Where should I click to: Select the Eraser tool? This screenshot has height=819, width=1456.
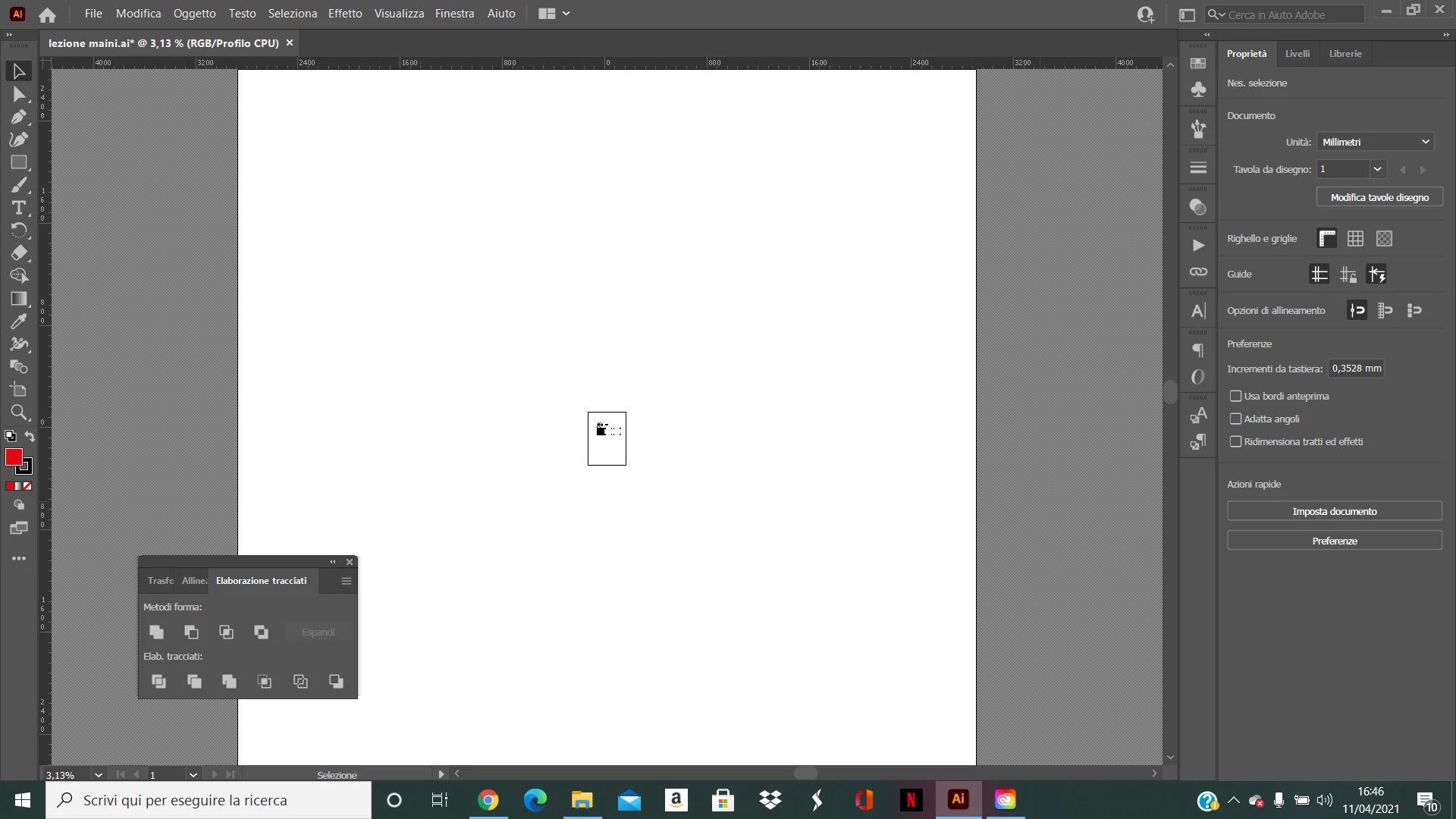pos(18,253)
